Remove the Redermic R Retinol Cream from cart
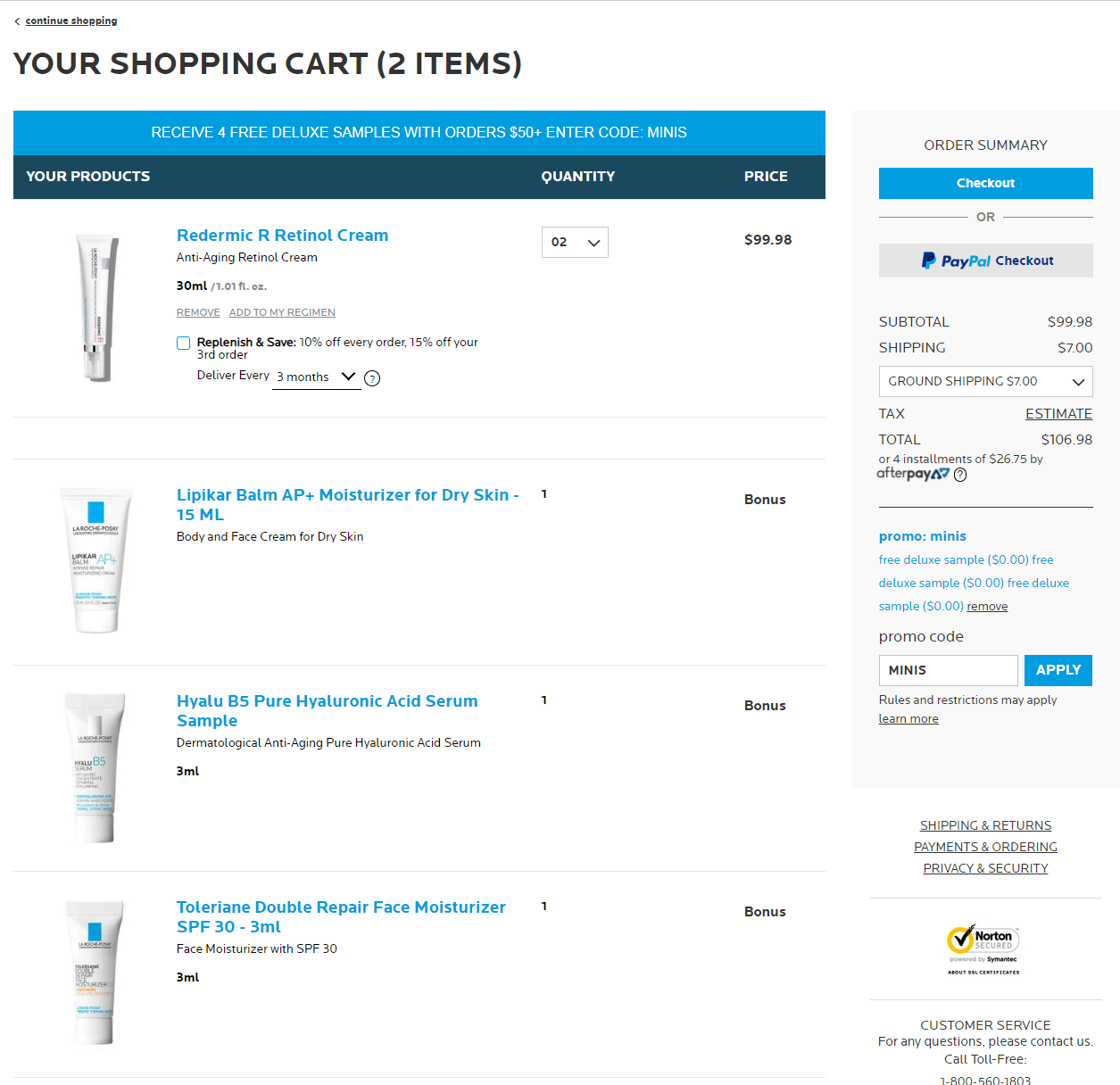This screenshot has width=1120, height=1085. tap(198, 312)
